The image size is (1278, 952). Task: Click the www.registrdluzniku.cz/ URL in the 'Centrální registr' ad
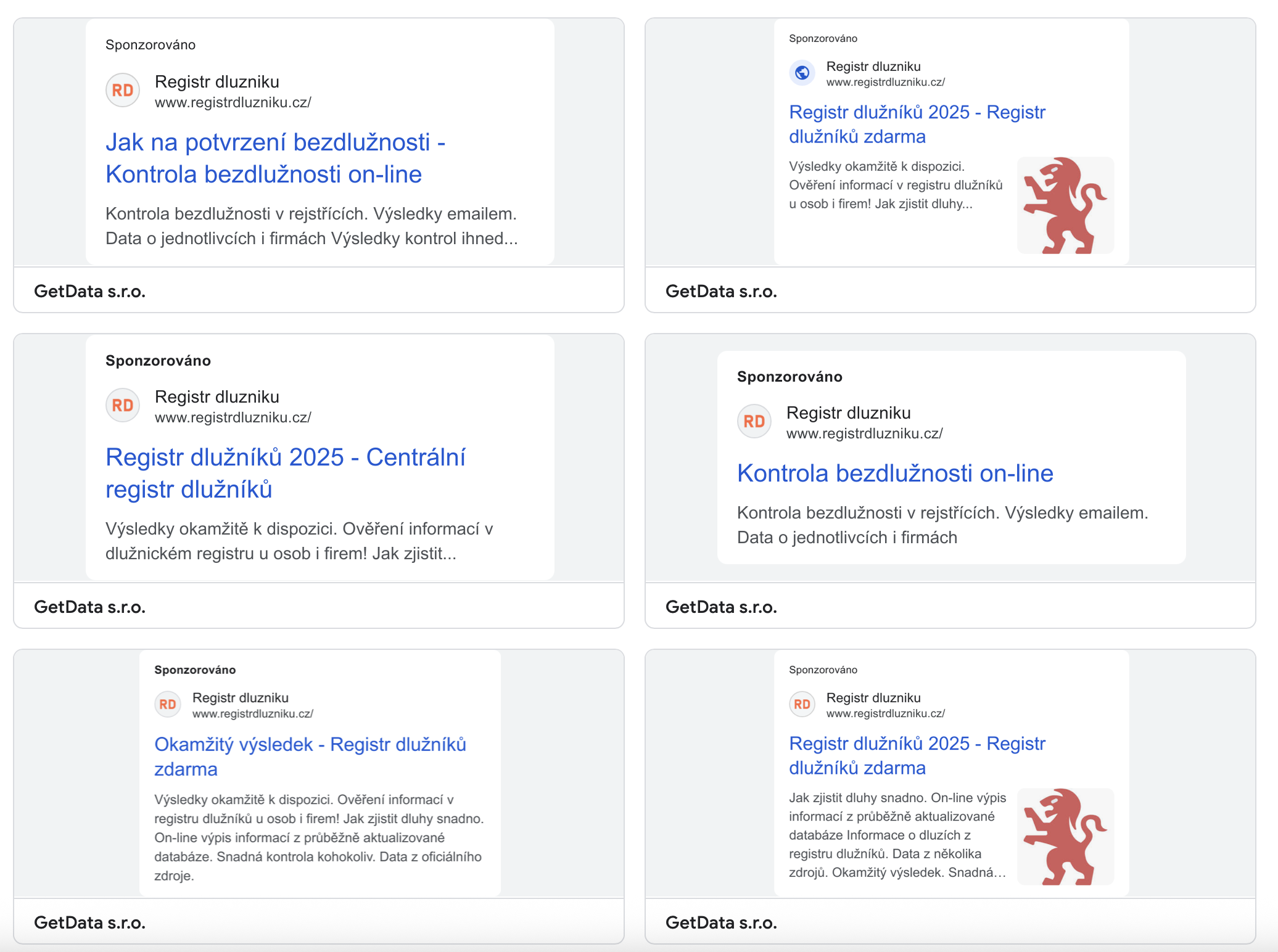(233, 417)
